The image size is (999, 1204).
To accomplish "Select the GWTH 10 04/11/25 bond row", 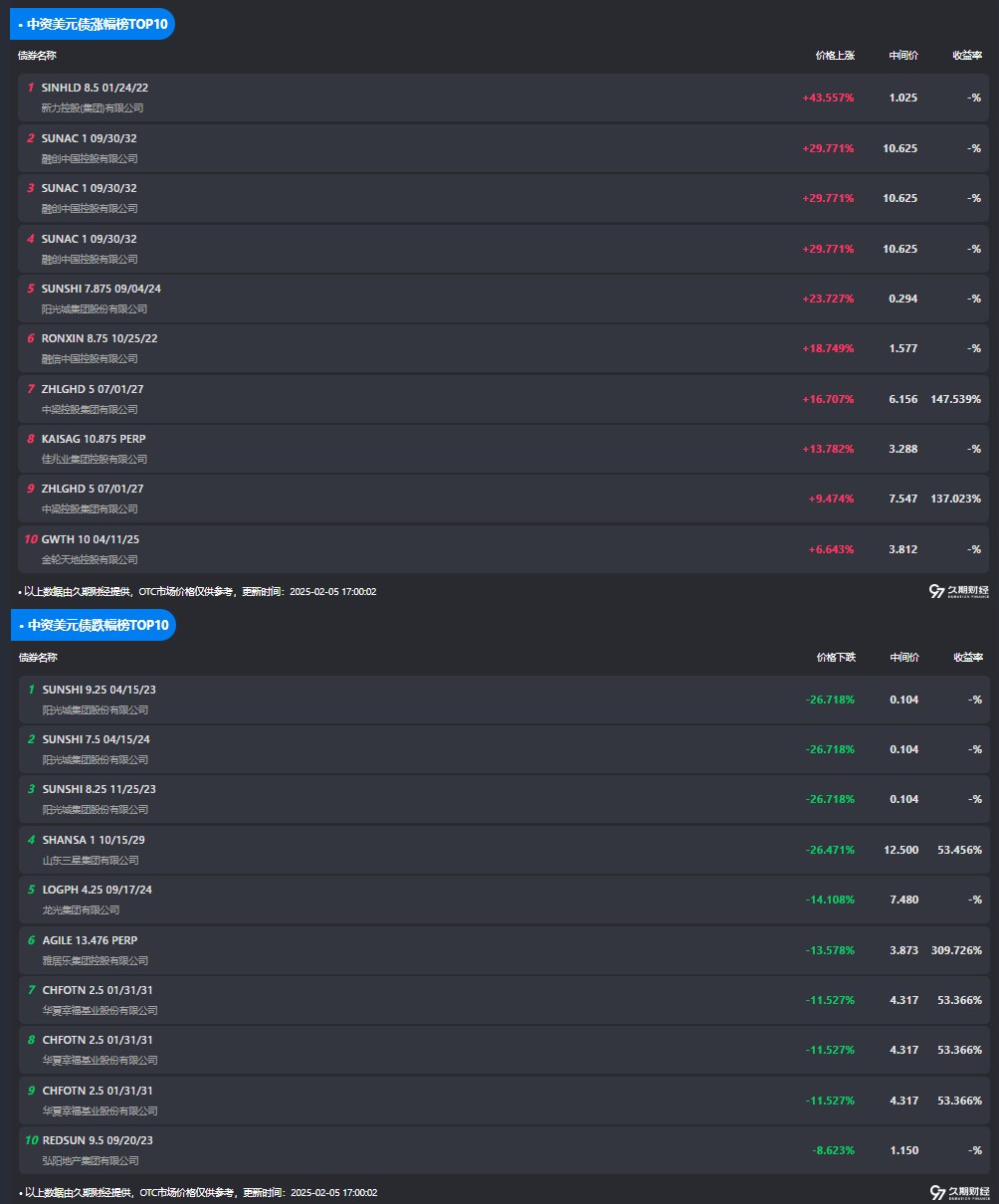I will [x=91, y=539].
